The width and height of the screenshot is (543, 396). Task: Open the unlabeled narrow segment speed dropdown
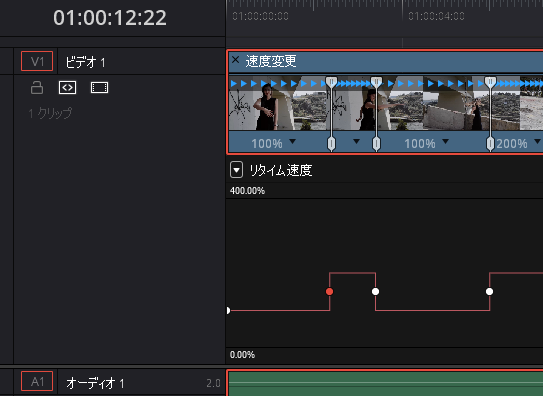click(356, 141)
